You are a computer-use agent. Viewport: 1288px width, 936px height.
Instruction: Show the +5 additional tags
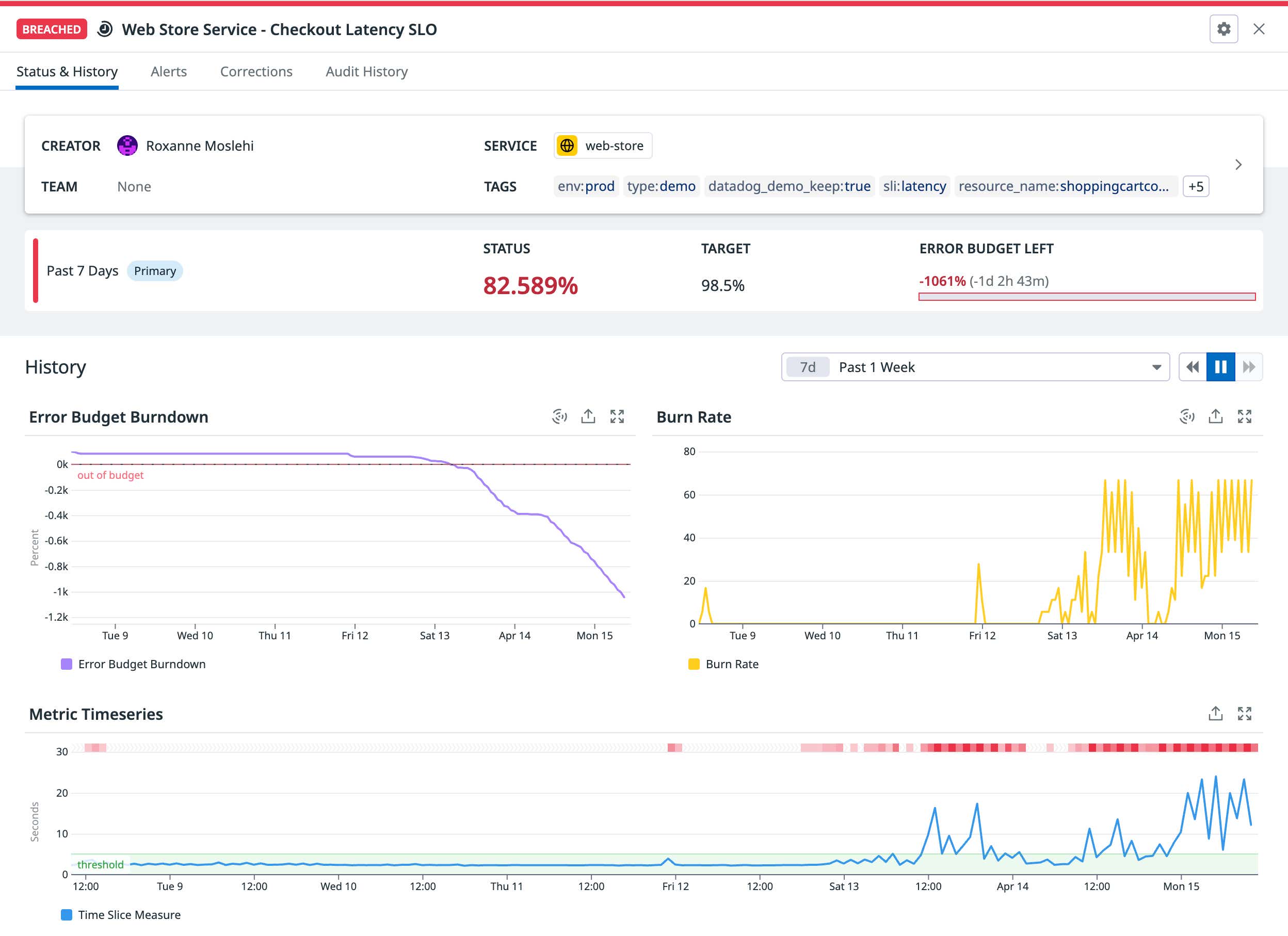click(1196, 186)
